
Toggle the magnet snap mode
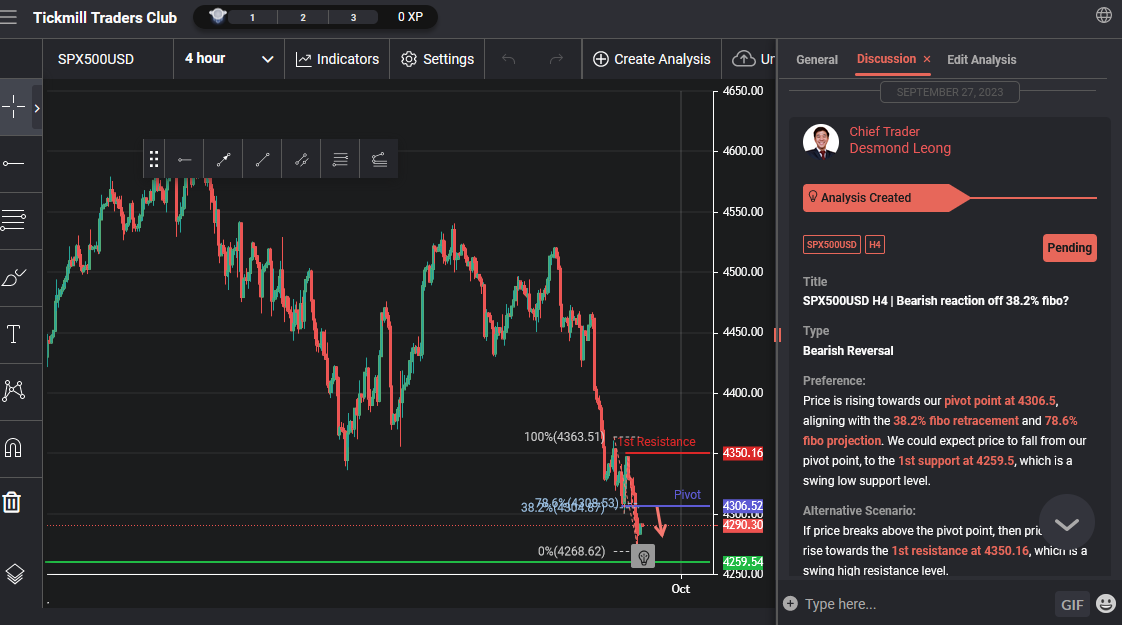tap(13, 447)
